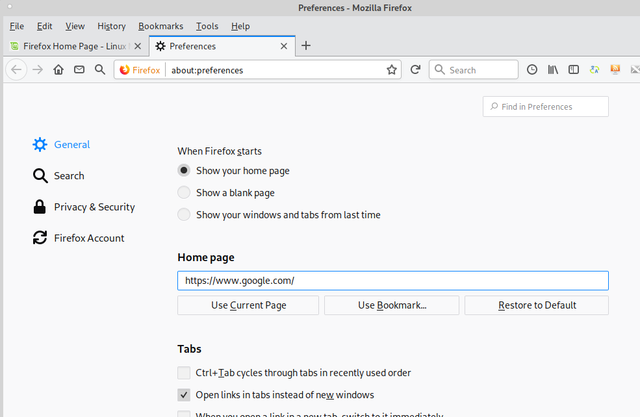Open the View menu

[75, 26]
